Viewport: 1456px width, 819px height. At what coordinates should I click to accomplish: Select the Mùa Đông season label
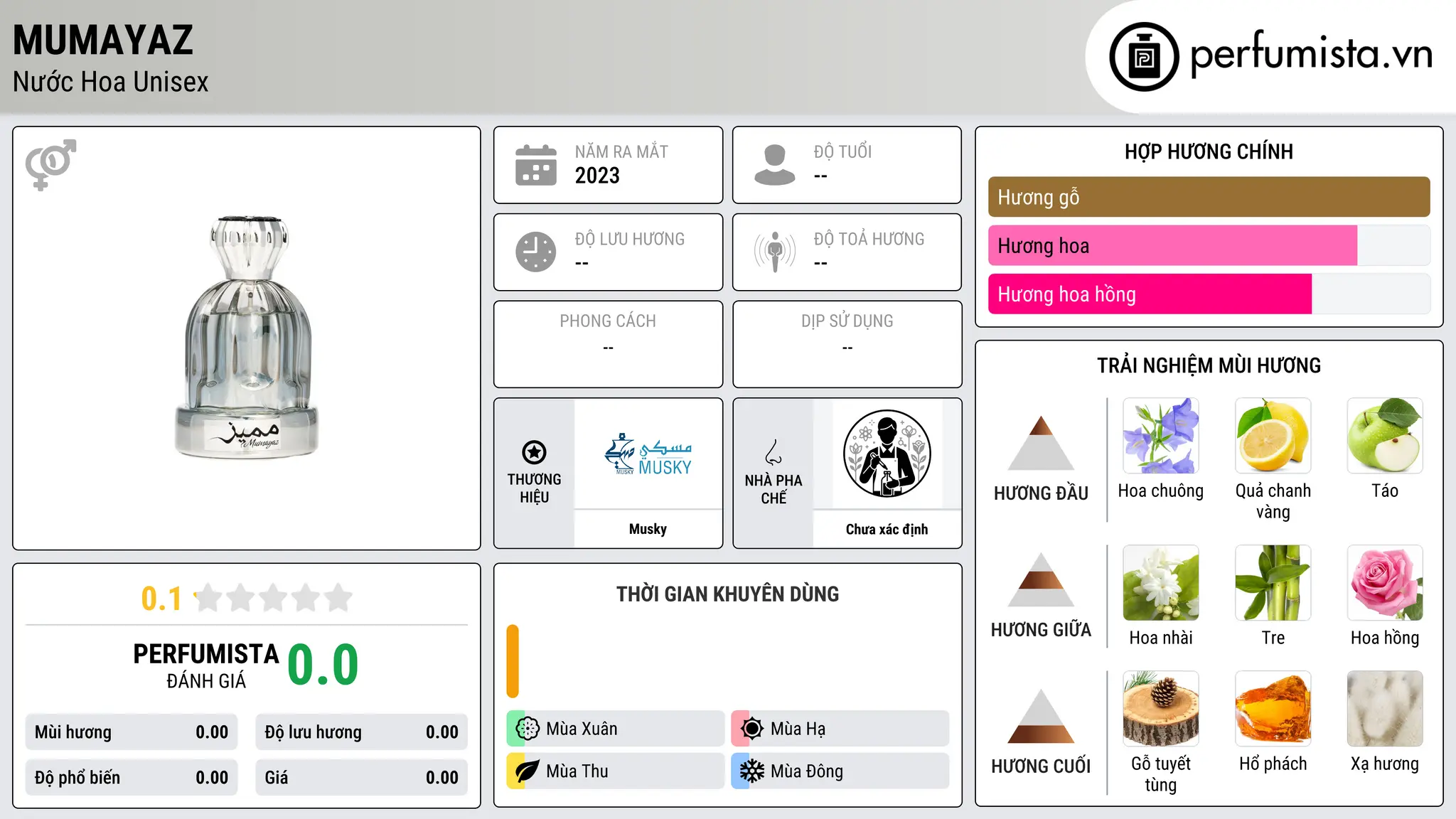(807, 771)
